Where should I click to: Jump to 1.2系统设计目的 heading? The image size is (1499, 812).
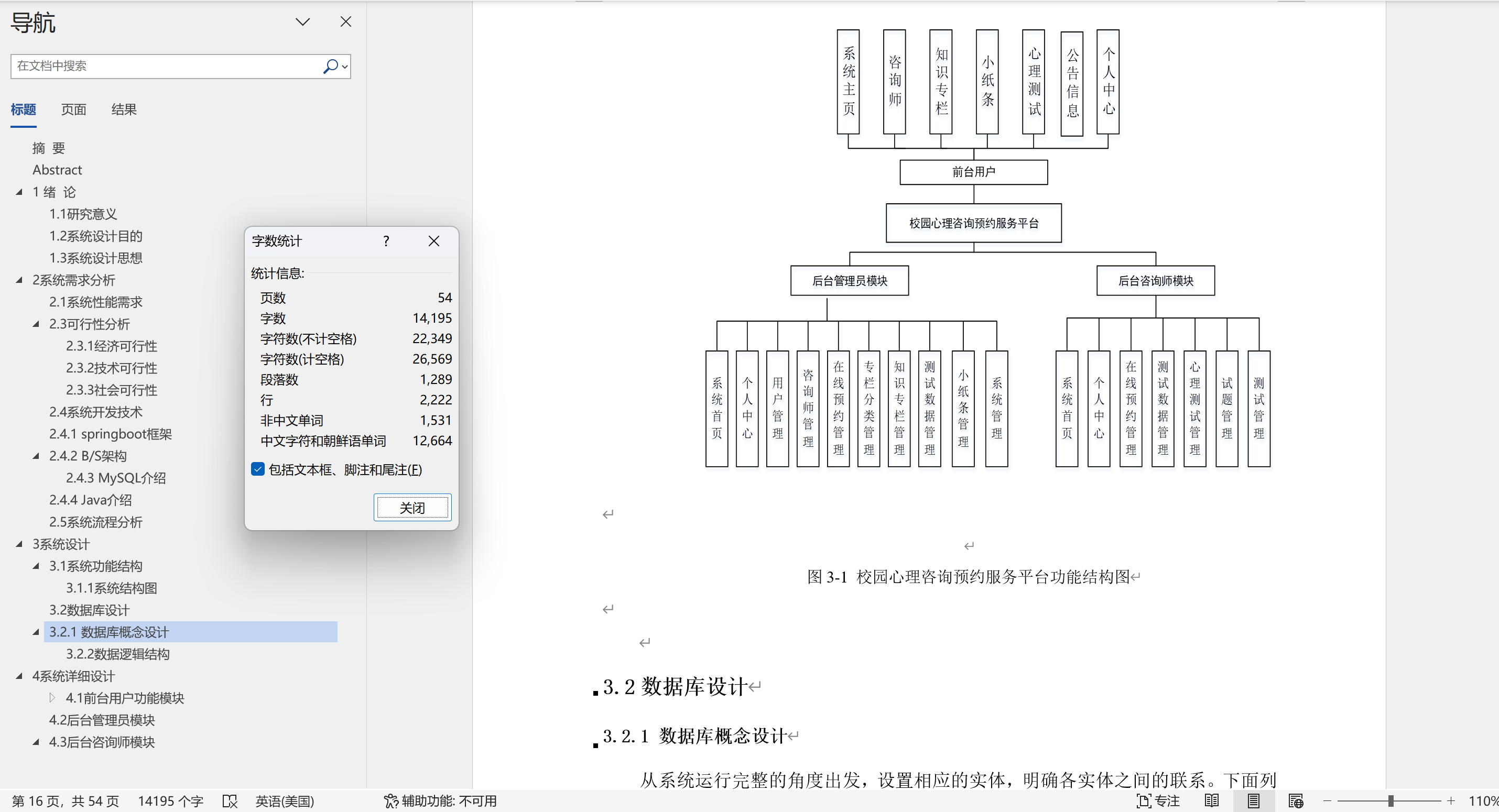coord(96,236)
